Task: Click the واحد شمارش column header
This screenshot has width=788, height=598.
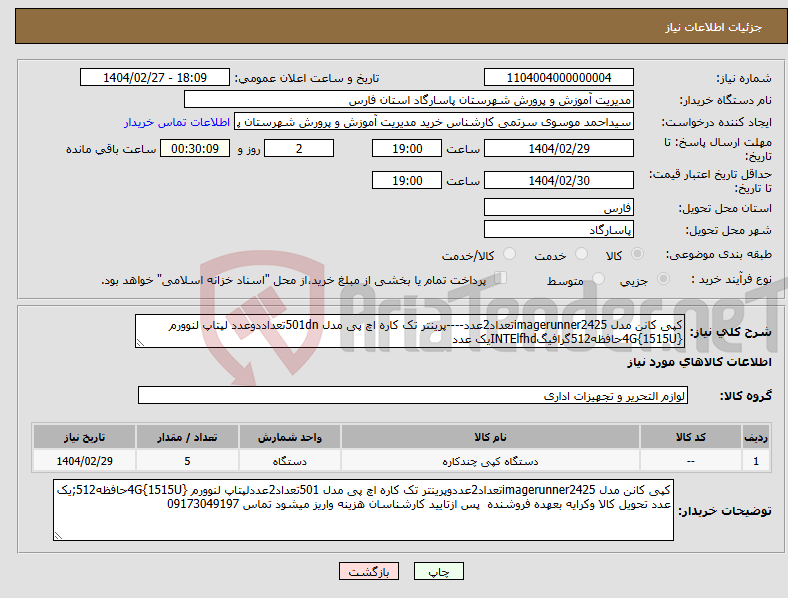Action: pos(290,437)
